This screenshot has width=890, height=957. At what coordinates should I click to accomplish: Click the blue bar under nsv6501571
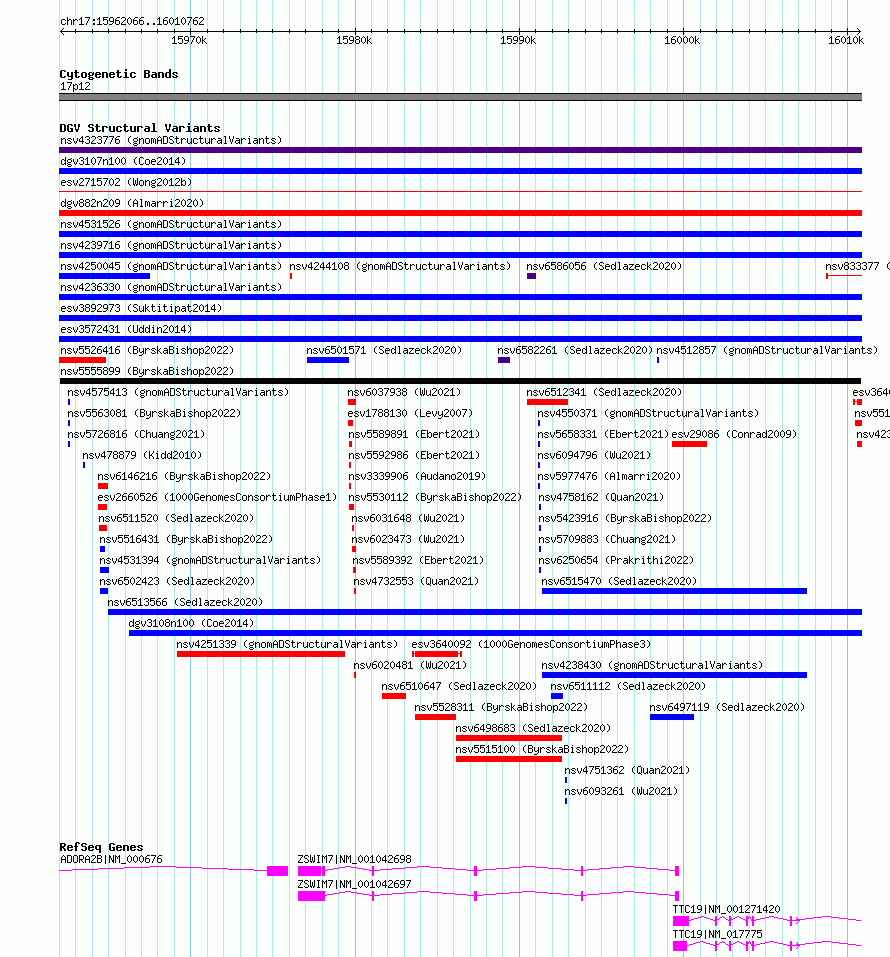tap(328, 361)
